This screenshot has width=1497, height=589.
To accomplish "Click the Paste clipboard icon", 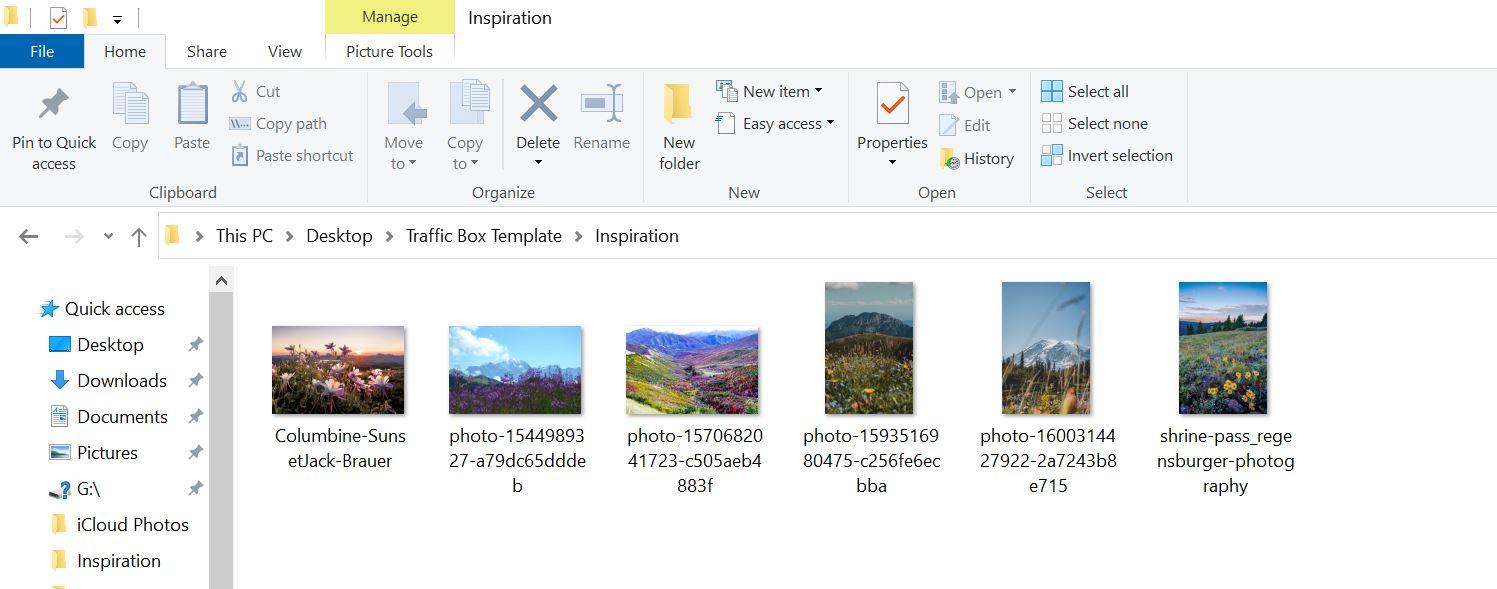I will tap(192, 104).
